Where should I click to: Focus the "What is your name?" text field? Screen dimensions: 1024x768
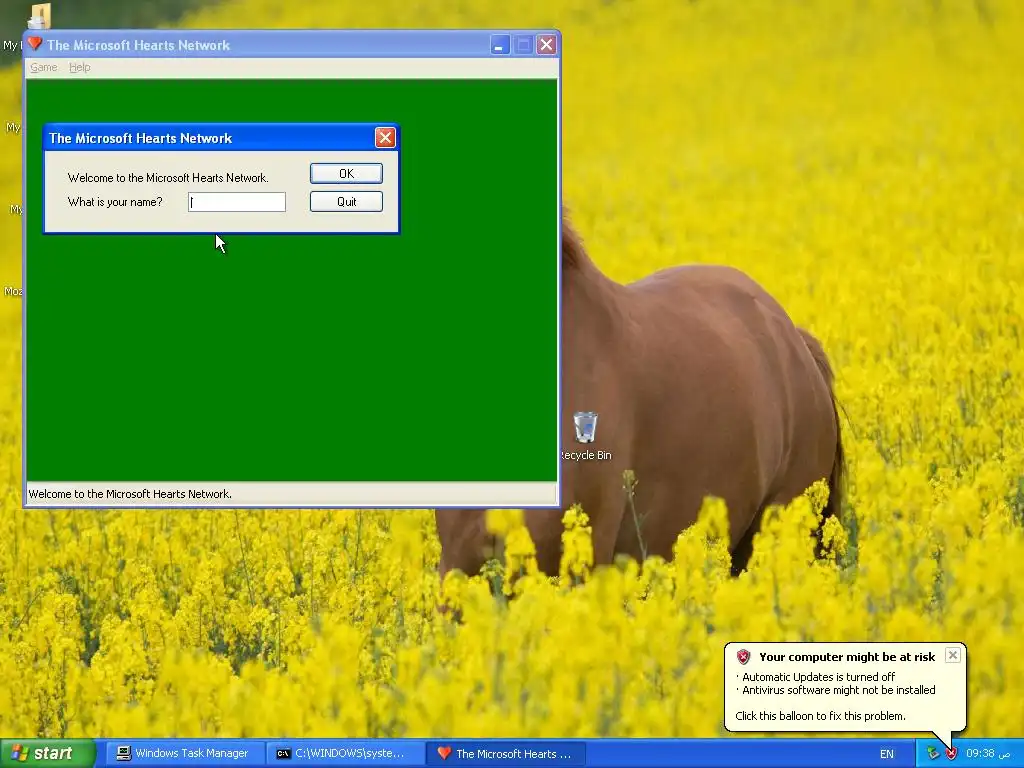pyautogui.click(x=236, y=202)
